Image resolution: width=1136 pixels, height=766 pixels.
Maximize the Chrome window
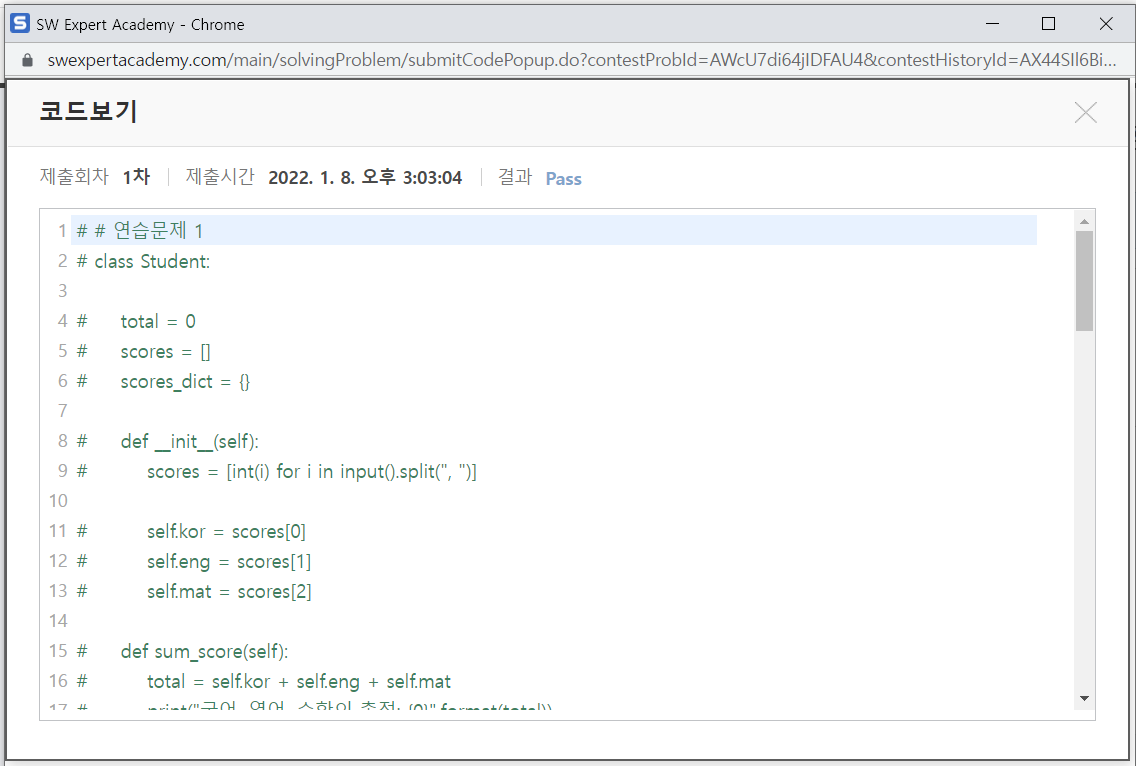click(x=1048, y=24)
